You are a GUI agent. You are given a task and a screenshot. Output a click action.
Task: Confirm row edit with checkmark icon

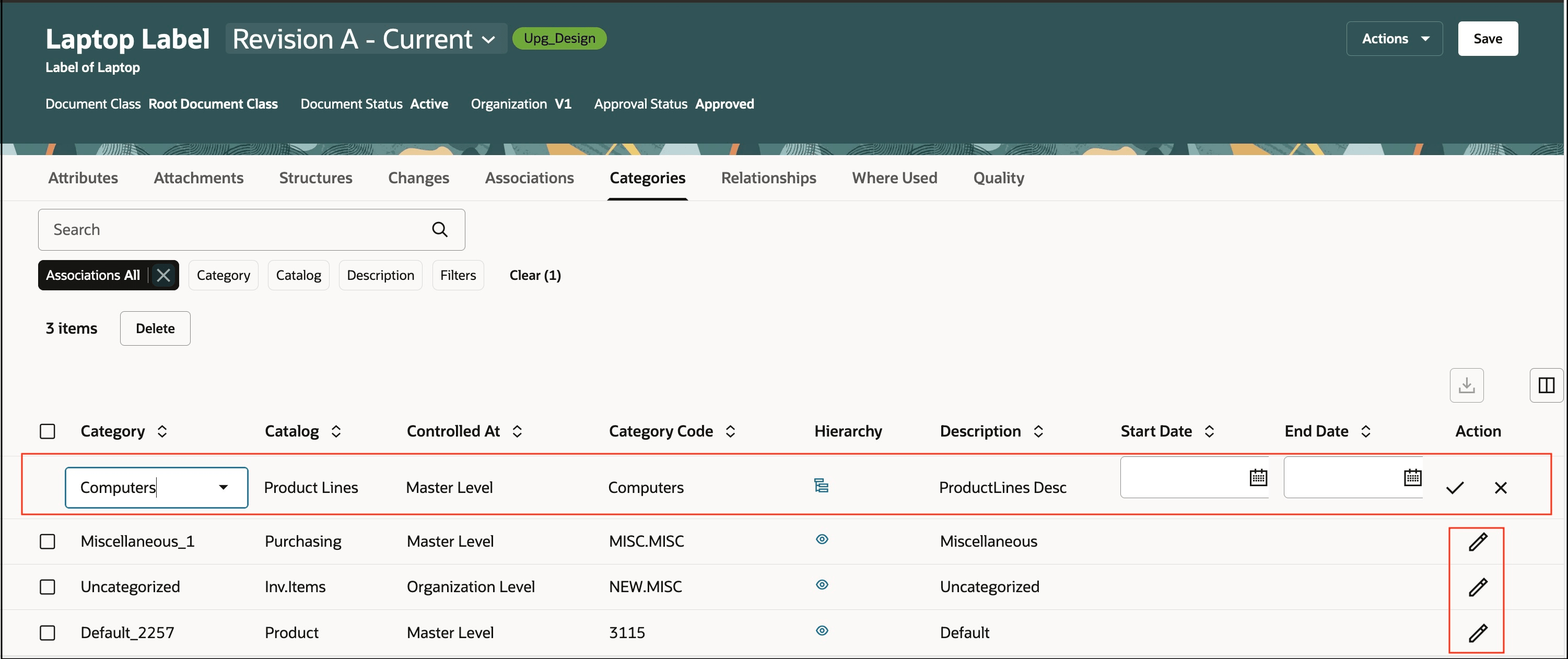tap(1454, 487)
